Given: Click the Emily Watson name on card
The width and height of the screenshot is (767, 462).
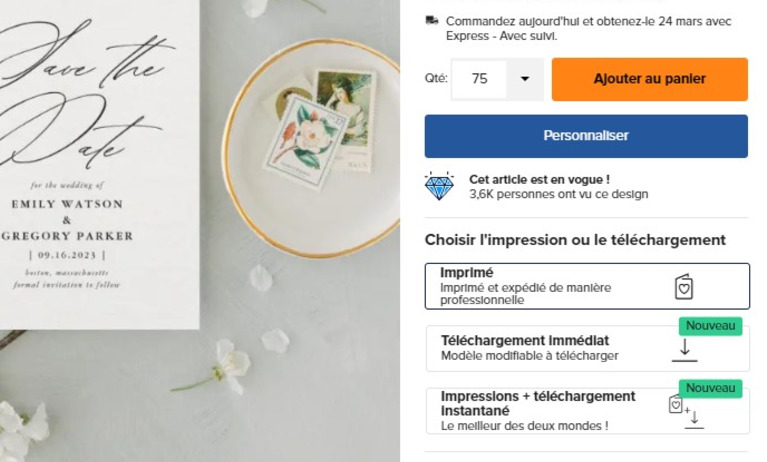Looking at the screenshot, I should tap(66, 204).
